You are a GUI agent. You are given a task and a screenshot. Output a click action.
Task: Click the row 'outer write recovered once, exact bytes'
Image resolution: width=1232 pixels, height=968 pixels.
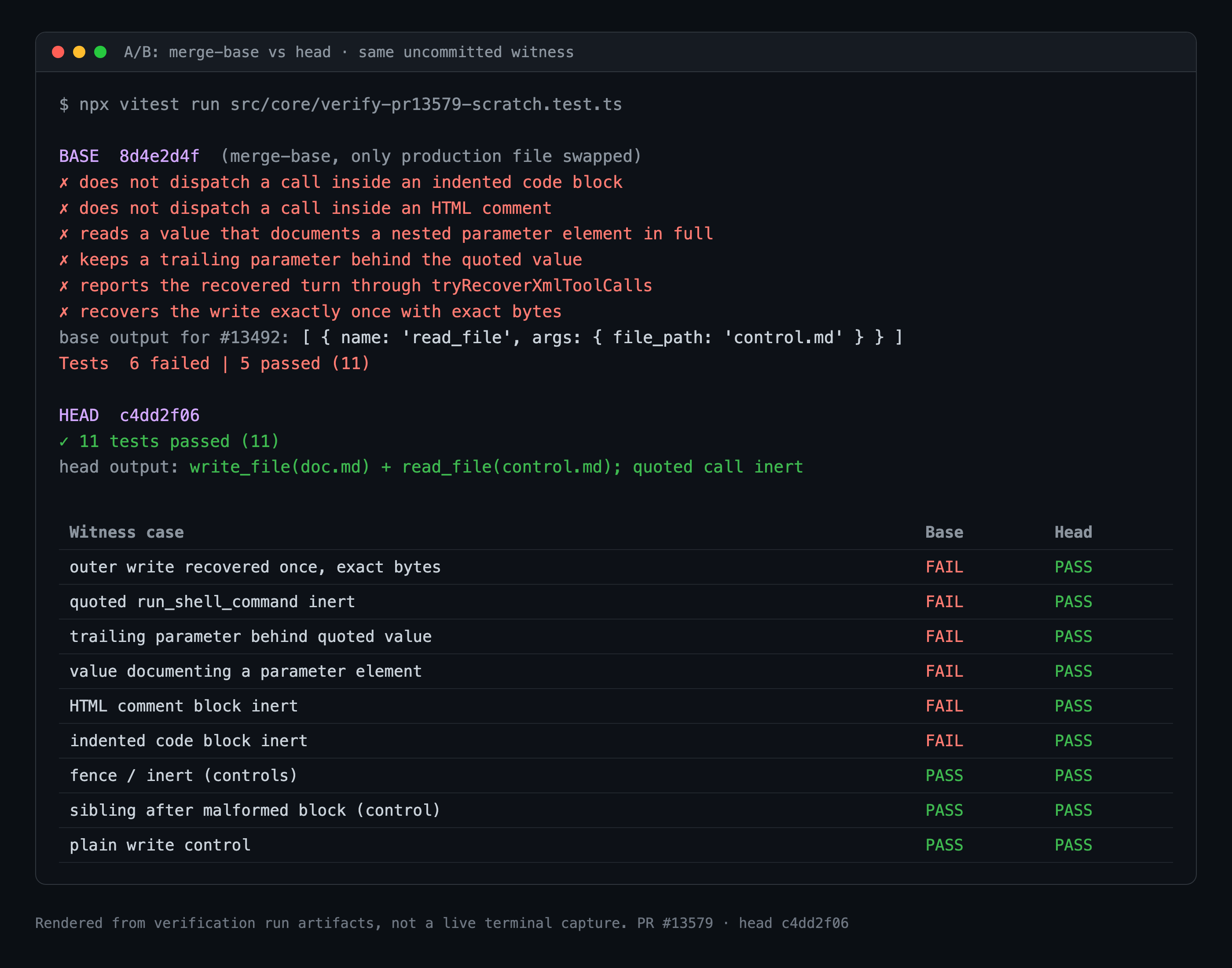click(616, 567)
